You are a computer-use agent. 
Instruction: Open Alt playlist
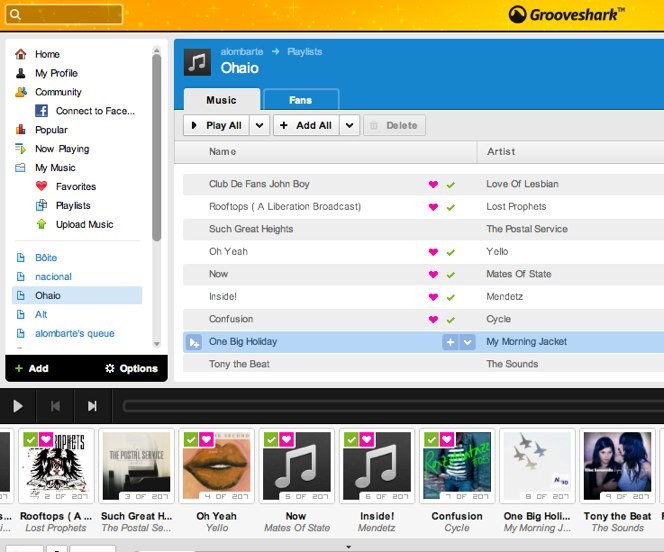tap(41, 314)
